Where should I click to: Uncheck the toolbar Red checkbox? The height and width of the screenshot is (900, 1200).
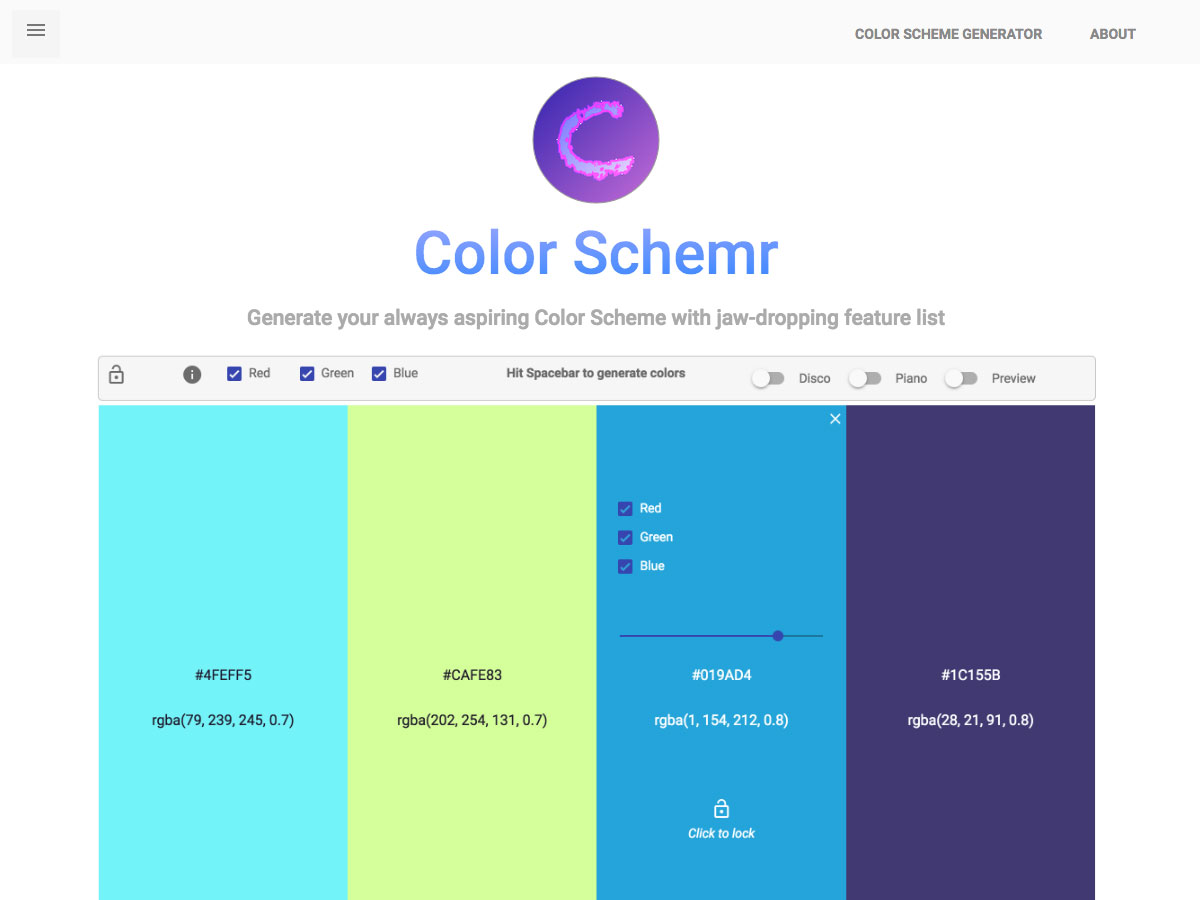[x=234, y=374]
